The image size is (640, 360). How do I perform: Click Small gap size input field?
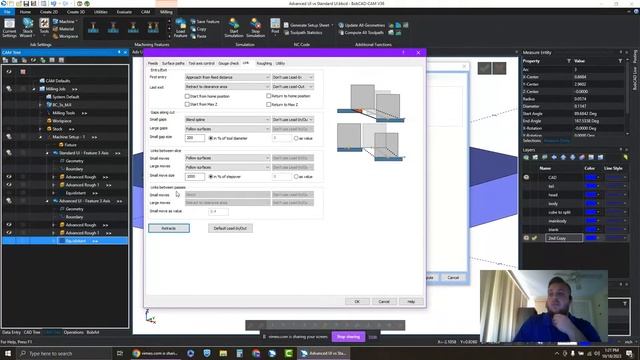tap(195, 138)
